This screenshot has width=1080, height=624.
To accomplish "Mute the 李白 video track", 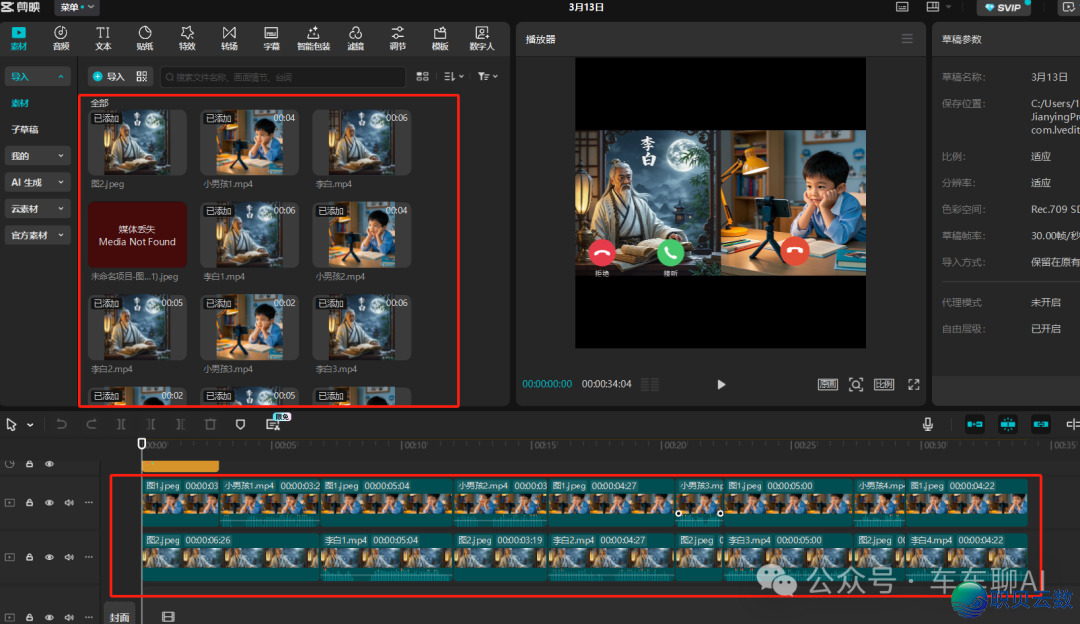I will point(69,557).
